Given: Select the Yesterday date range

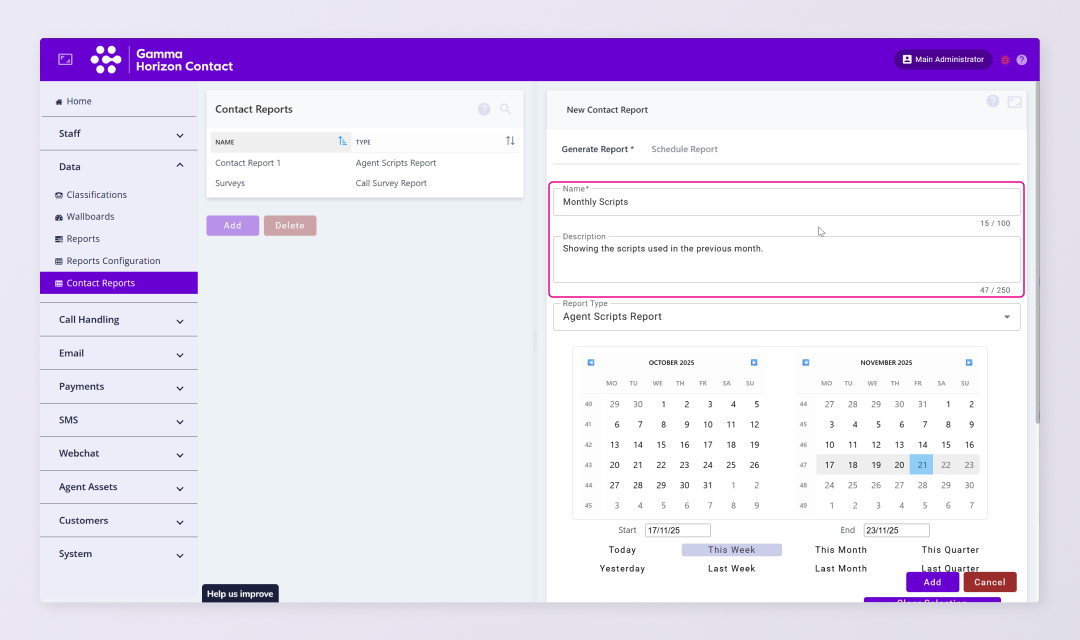Looking at the screenshot, I should 622,569.
